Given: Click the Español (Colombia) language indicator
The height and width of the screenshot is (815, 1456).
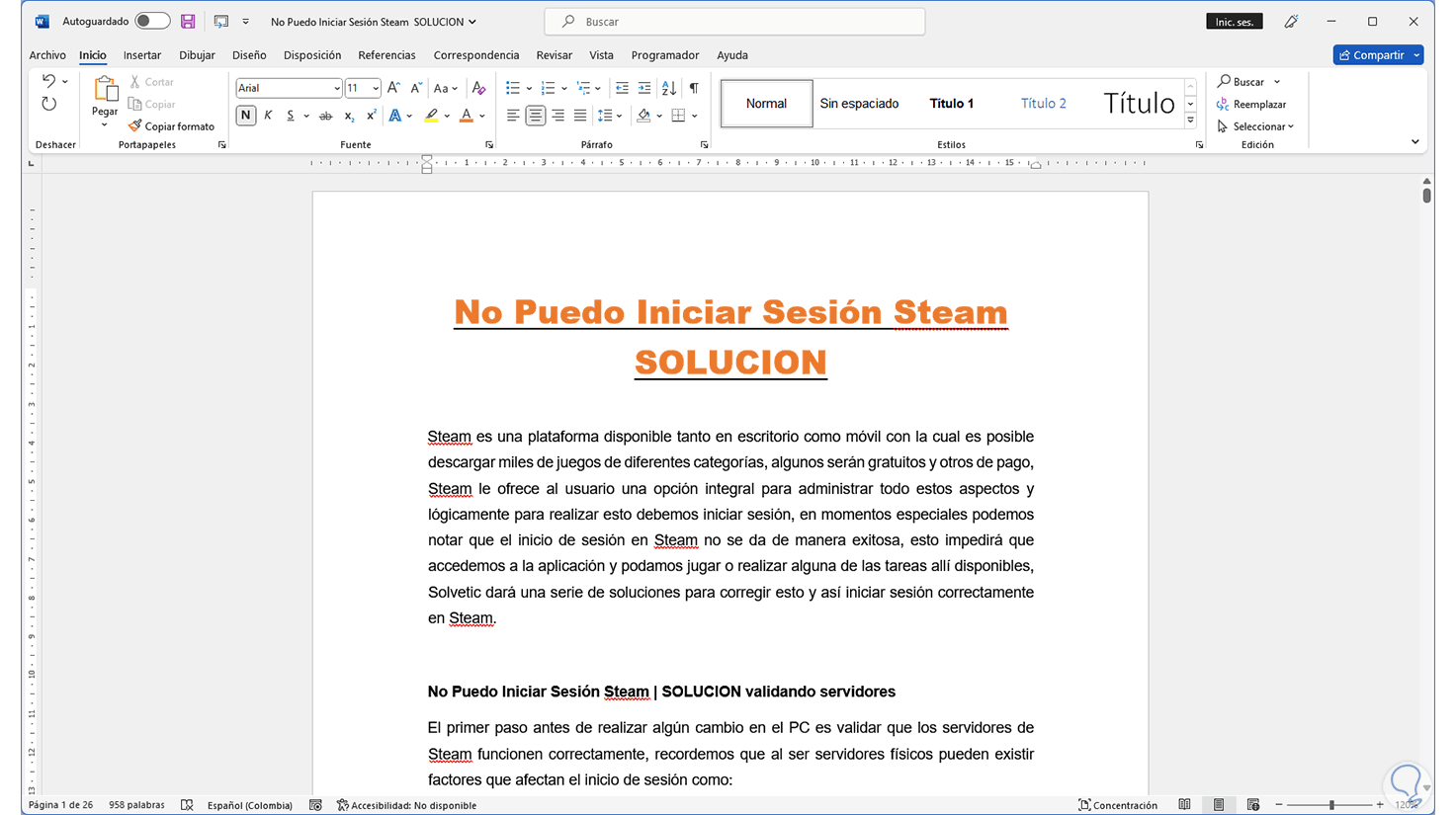Looking at the screenshot, I should pos(250,805).
